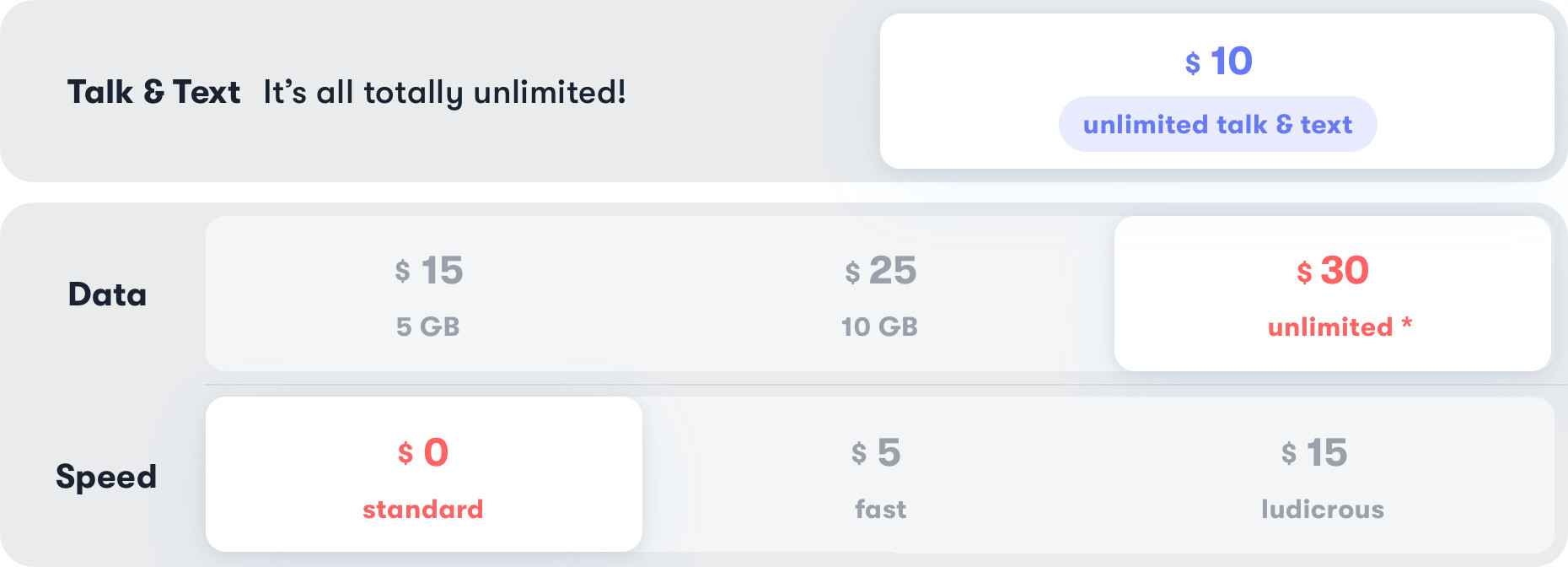Viewport: 1568px width, 567px height.
Task: Tap the $5 price above fast
Action: click(876, 453)
